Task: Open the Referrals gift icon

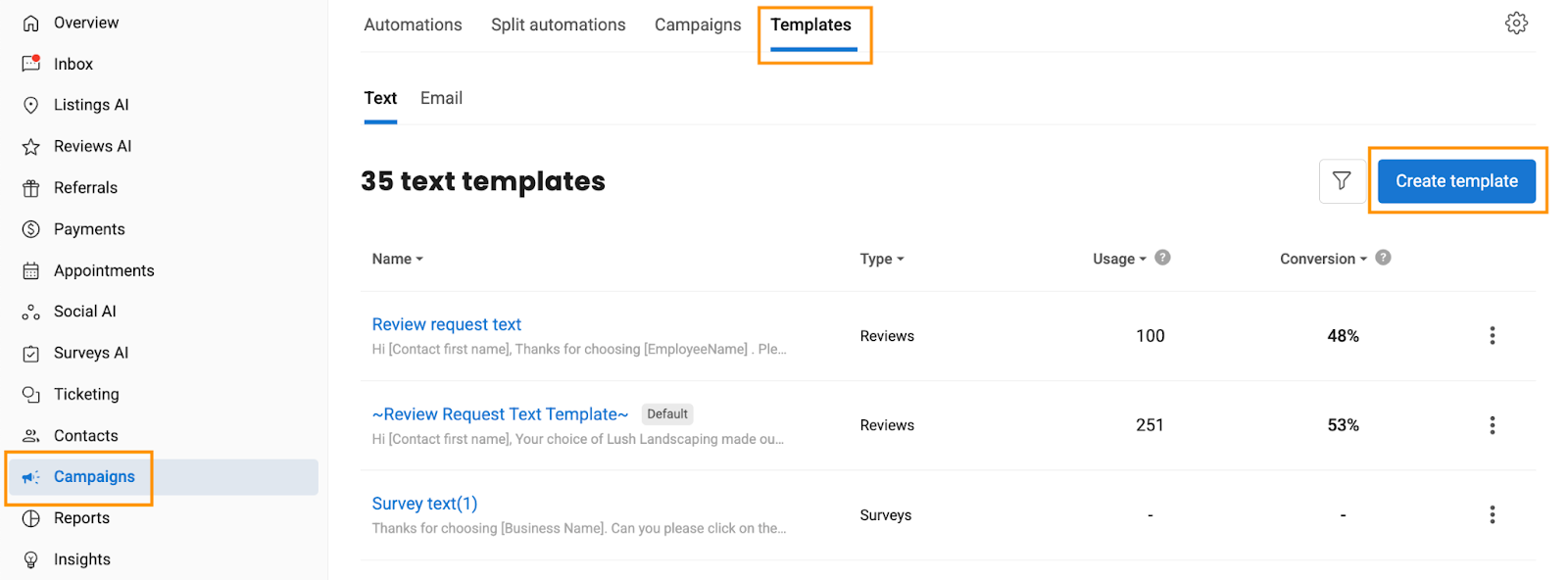Action: [x=31, y=188]
